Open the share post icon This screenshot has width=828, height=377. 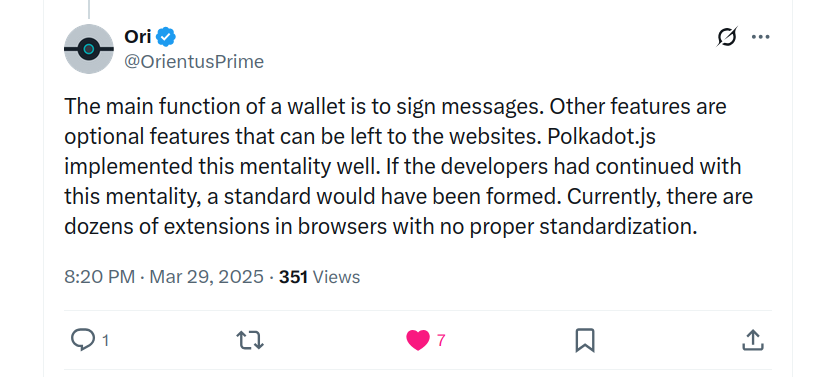[x=753, y=340]
